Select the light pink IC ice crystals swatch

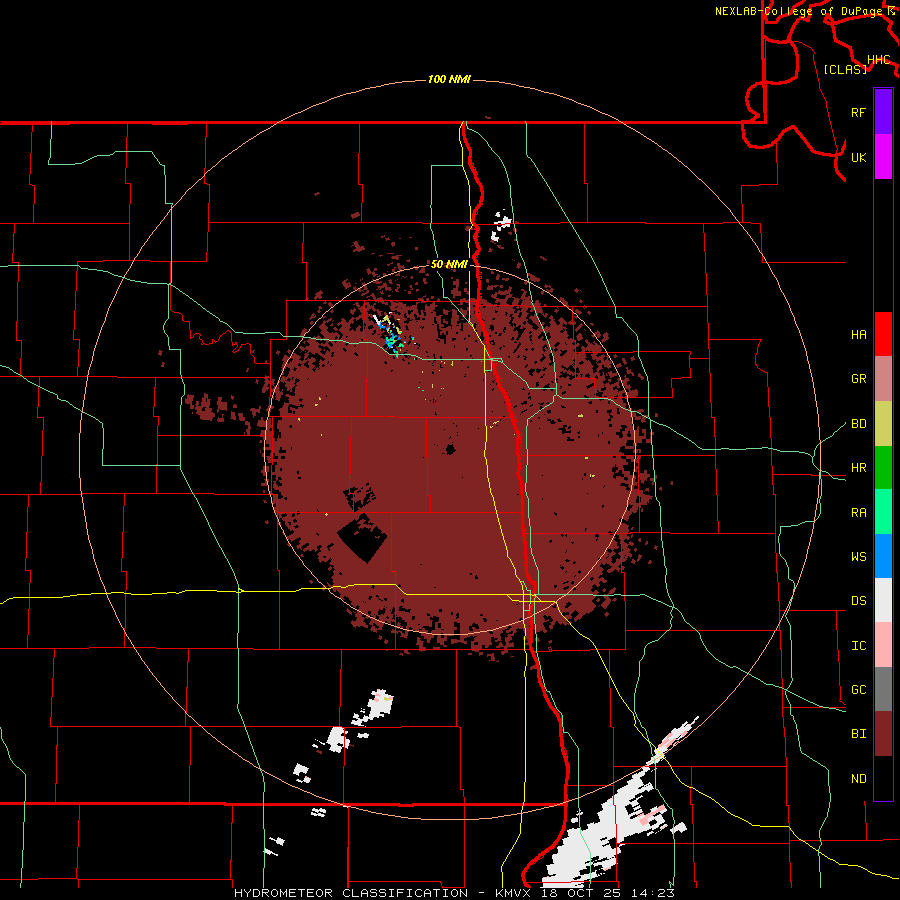click(883, 645)
